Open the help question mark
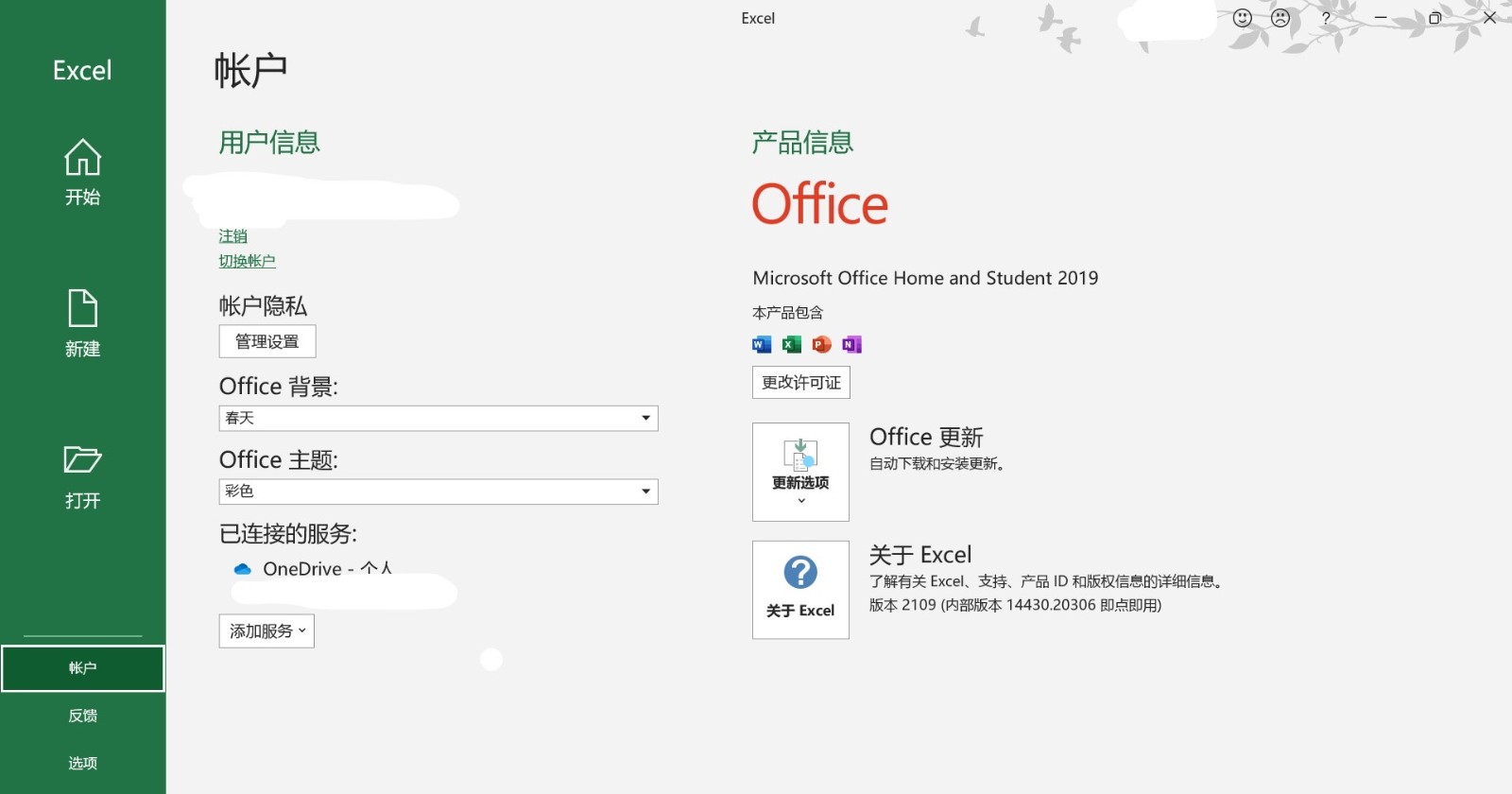Viewport: 1512px width, 794px height. click(1326, 18)
